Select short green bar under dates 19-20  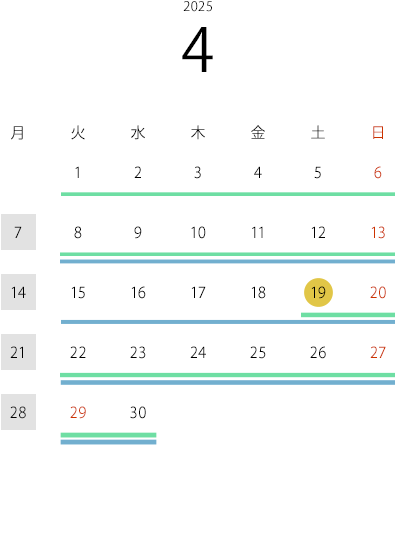point(348,315)
